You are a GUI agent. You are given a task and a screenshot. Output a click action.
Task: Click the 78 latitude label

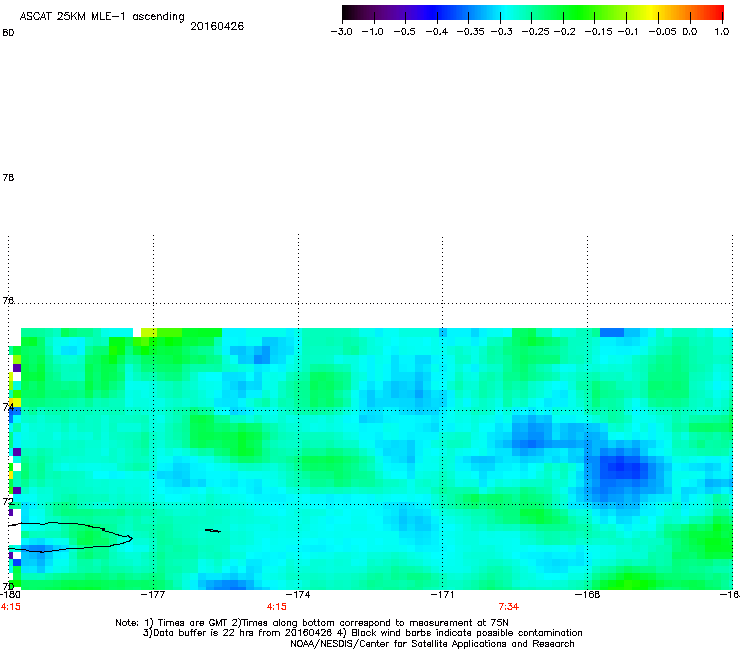[x=8, y=177]
